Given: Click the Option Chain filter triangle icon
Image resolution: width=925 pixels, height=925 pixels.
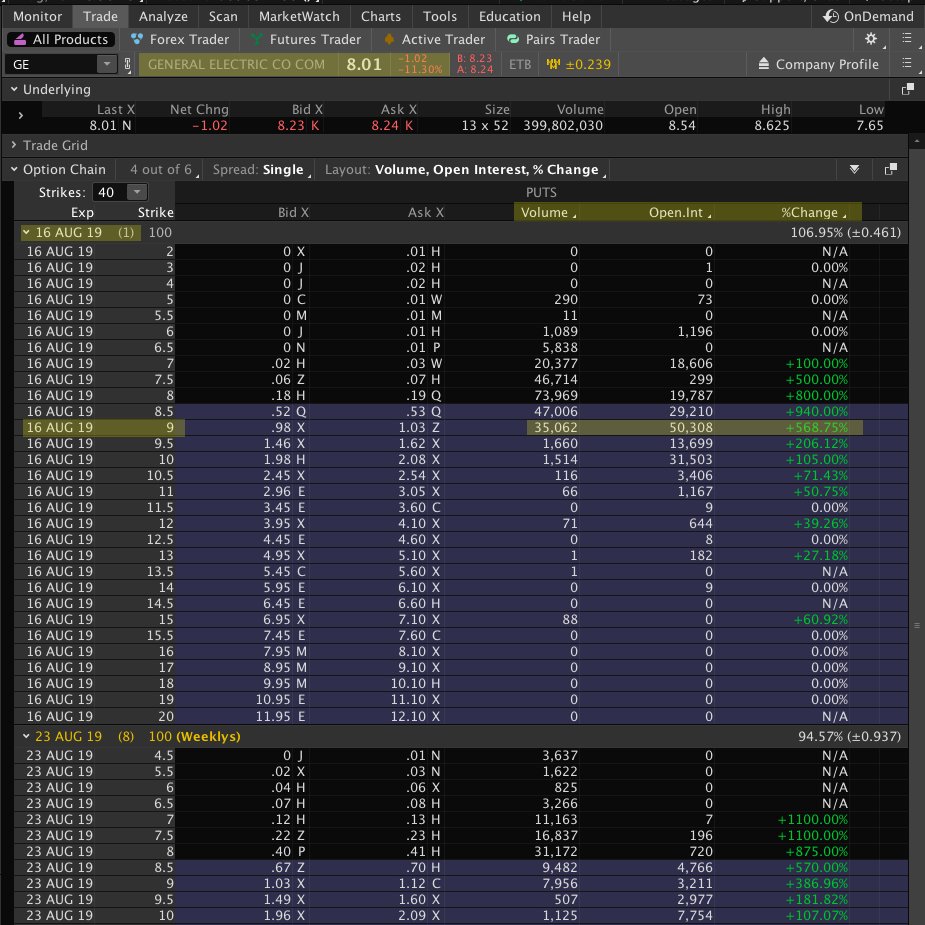Looking at the screenshot, I should point(854,169).
